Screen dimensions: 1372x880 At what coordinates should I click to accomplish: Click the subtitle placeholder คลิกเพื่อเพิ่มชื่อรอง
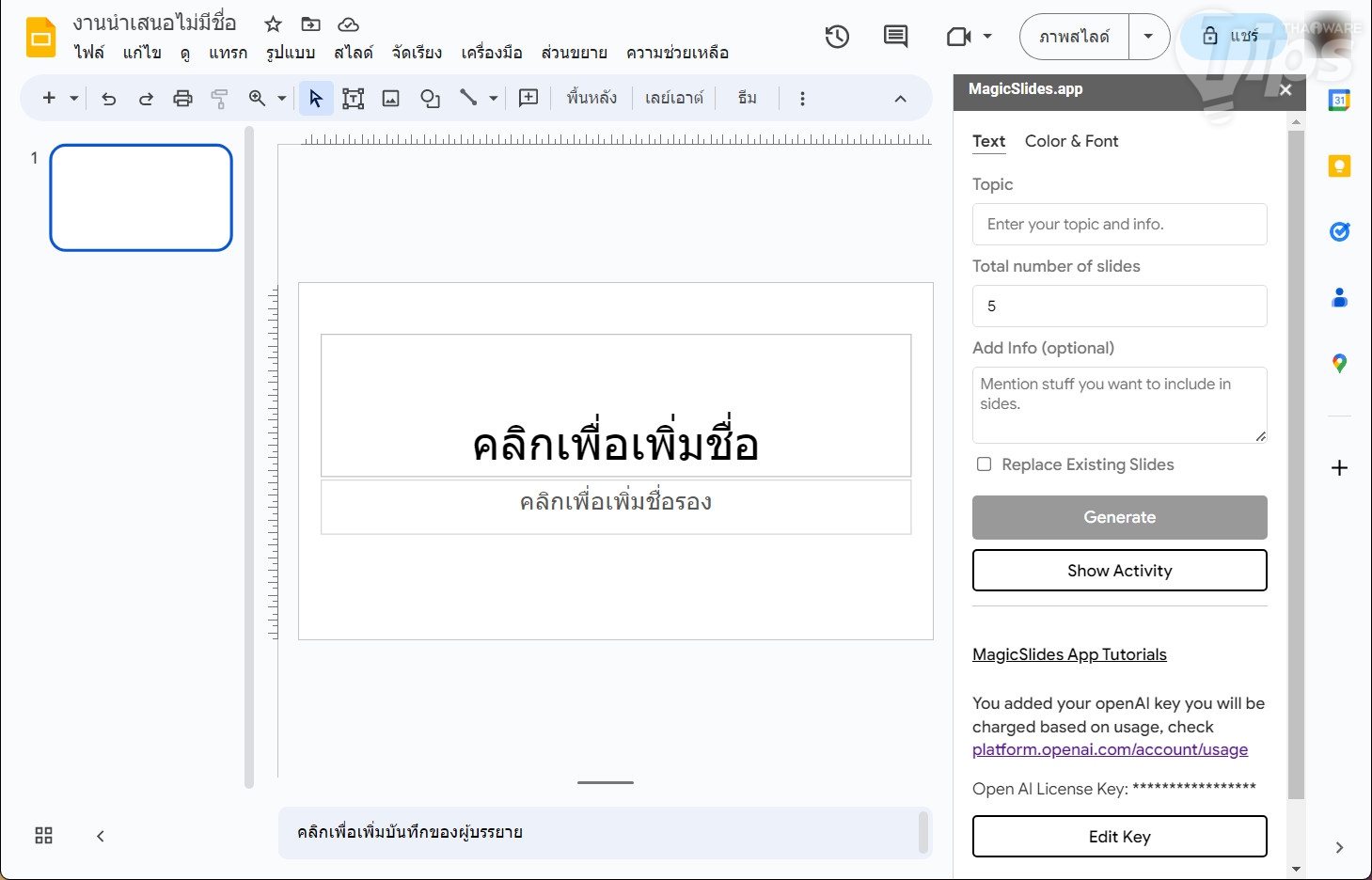click(x=616, y=507)
